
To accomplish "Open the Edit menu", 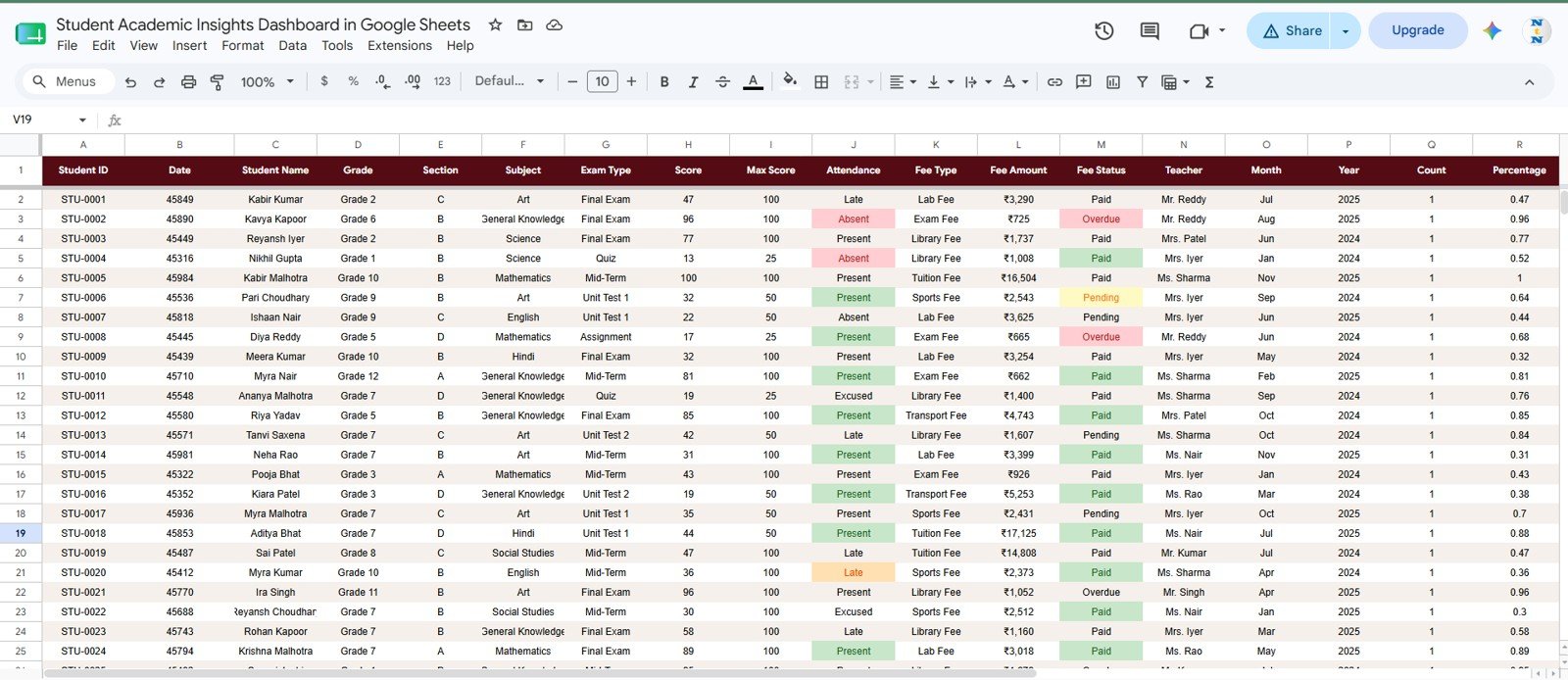I will [x=104, y=45].
